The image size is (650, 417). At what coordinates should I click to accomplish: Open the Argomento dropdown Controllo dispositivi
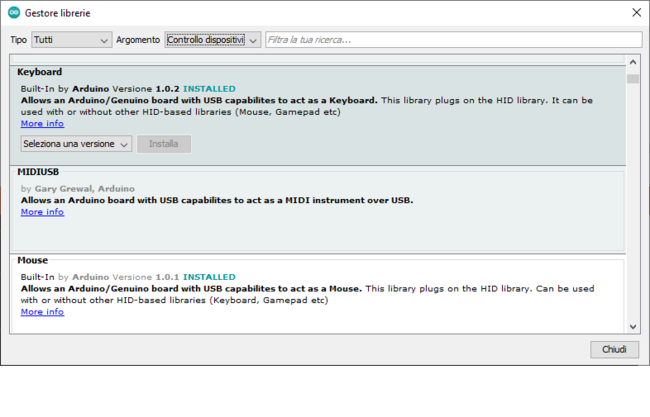212,40
